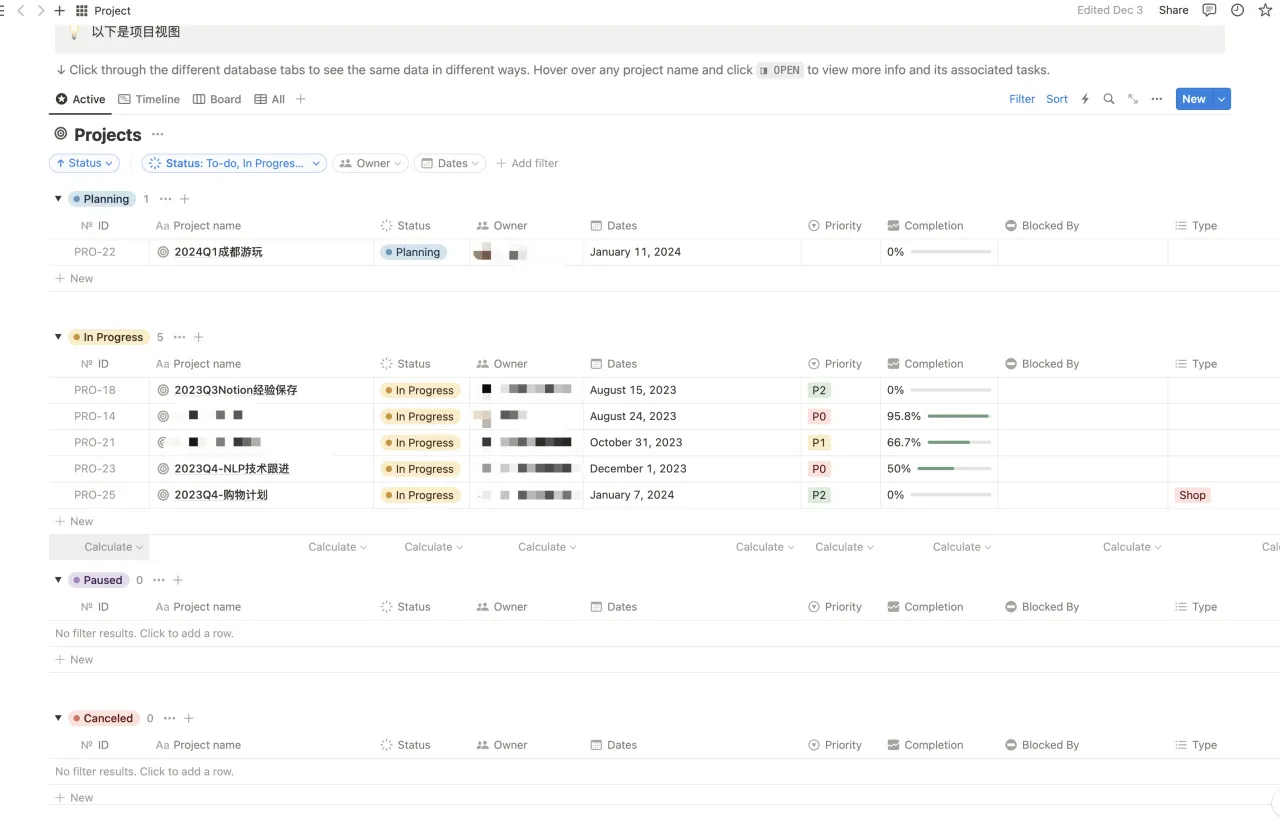Open the New button dropdown arrow
This screenshot has width=1280, height=829.
[x=1221, y=99]
